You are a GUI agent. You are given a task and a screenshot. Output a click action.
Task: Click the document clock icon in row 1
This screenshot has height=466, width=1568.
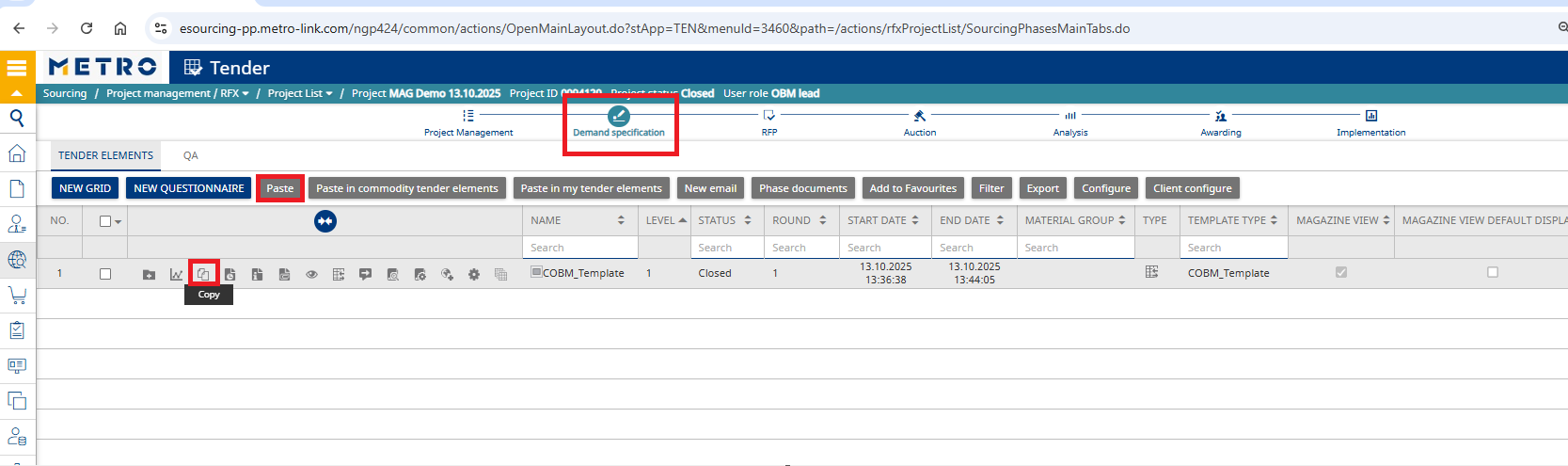point(230,275)
